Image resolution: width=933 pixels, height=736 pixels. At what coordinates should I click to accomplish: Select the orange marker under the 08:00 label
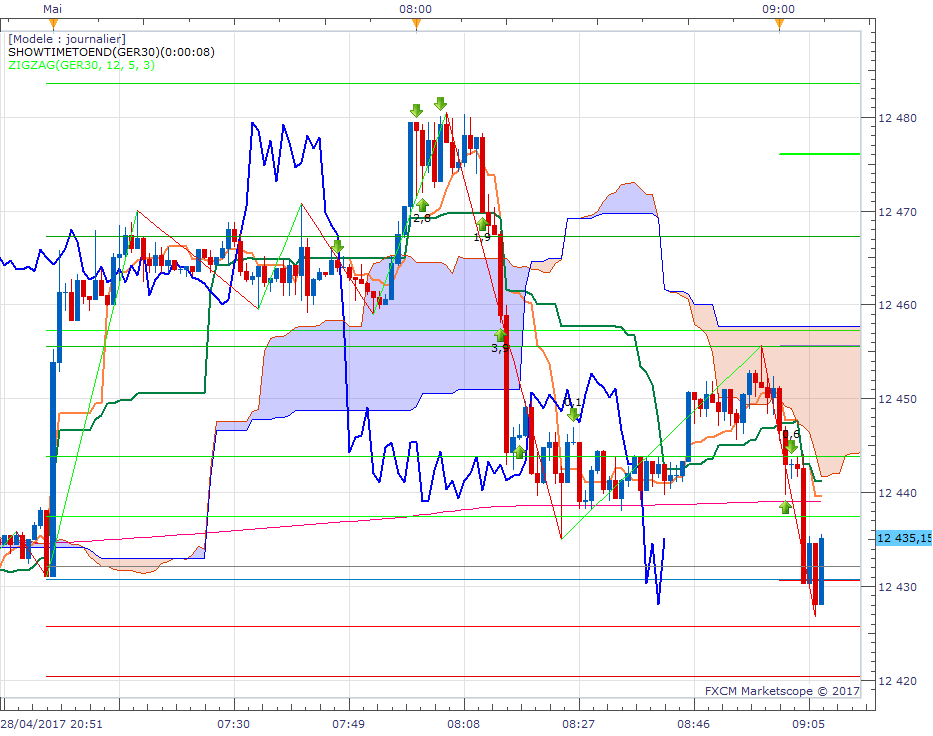(x=417, y=24)
